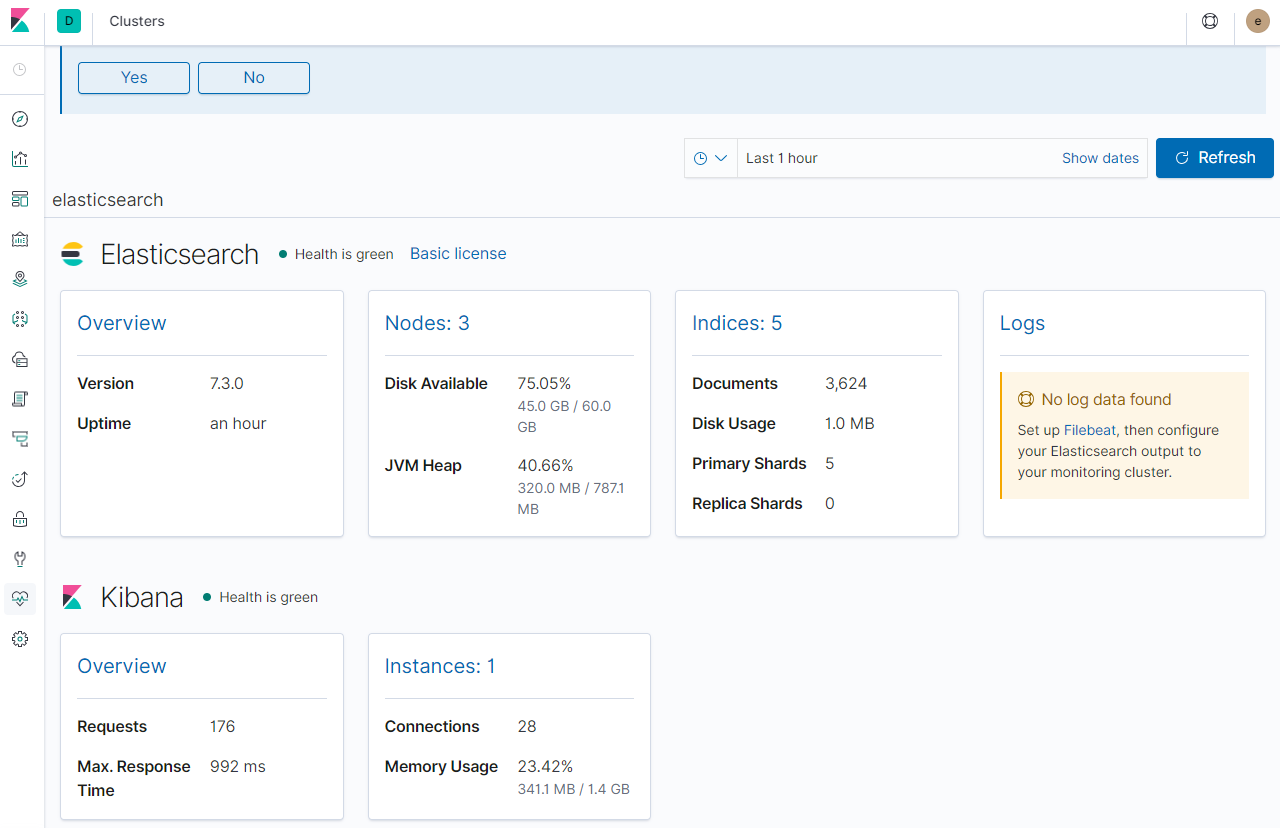The height and width of the screenshot is (828, 1280).
Task: Click the Last 1 hour time range
Action: coord(782,158)
